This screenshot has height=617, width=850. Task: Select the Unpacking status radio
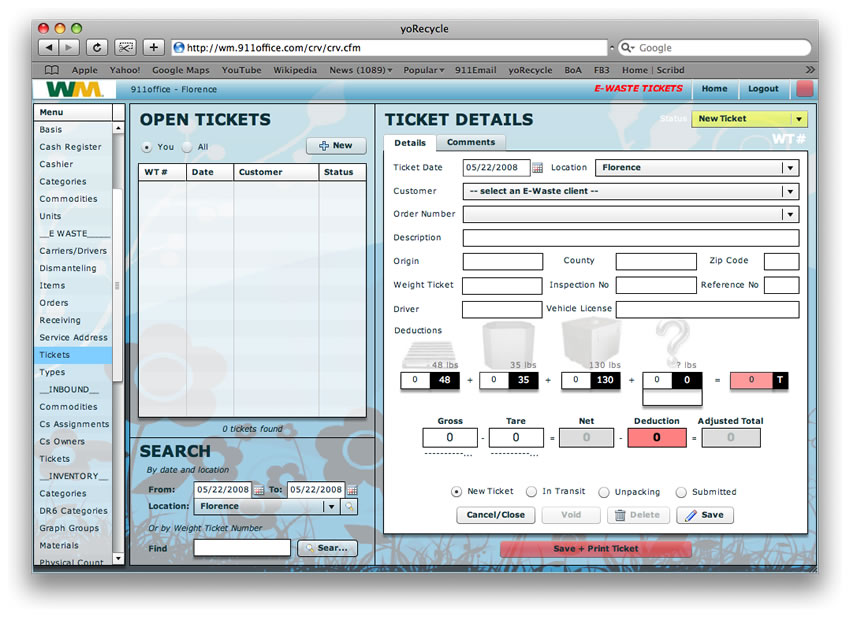click(603, 492)
